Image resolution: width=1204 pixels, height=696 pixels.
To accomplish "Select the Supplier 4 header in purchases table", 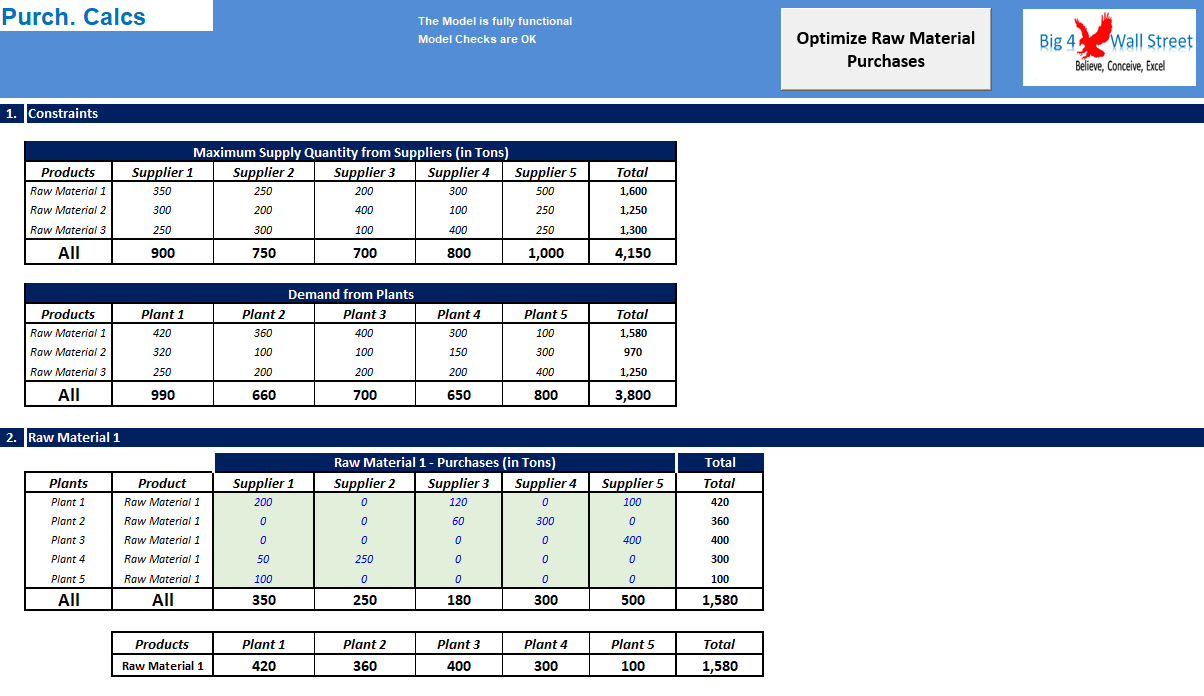I will [x=545, y=483].
